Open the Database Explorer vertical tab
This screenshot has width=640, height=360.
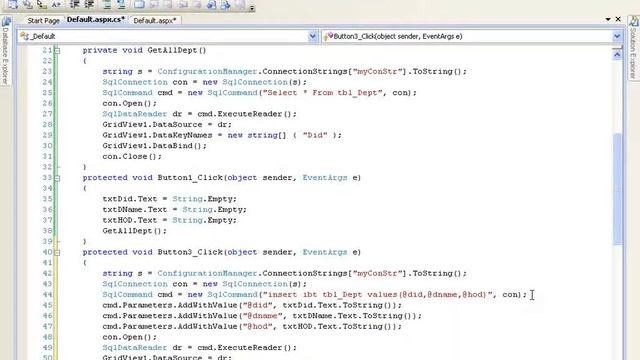5,51
